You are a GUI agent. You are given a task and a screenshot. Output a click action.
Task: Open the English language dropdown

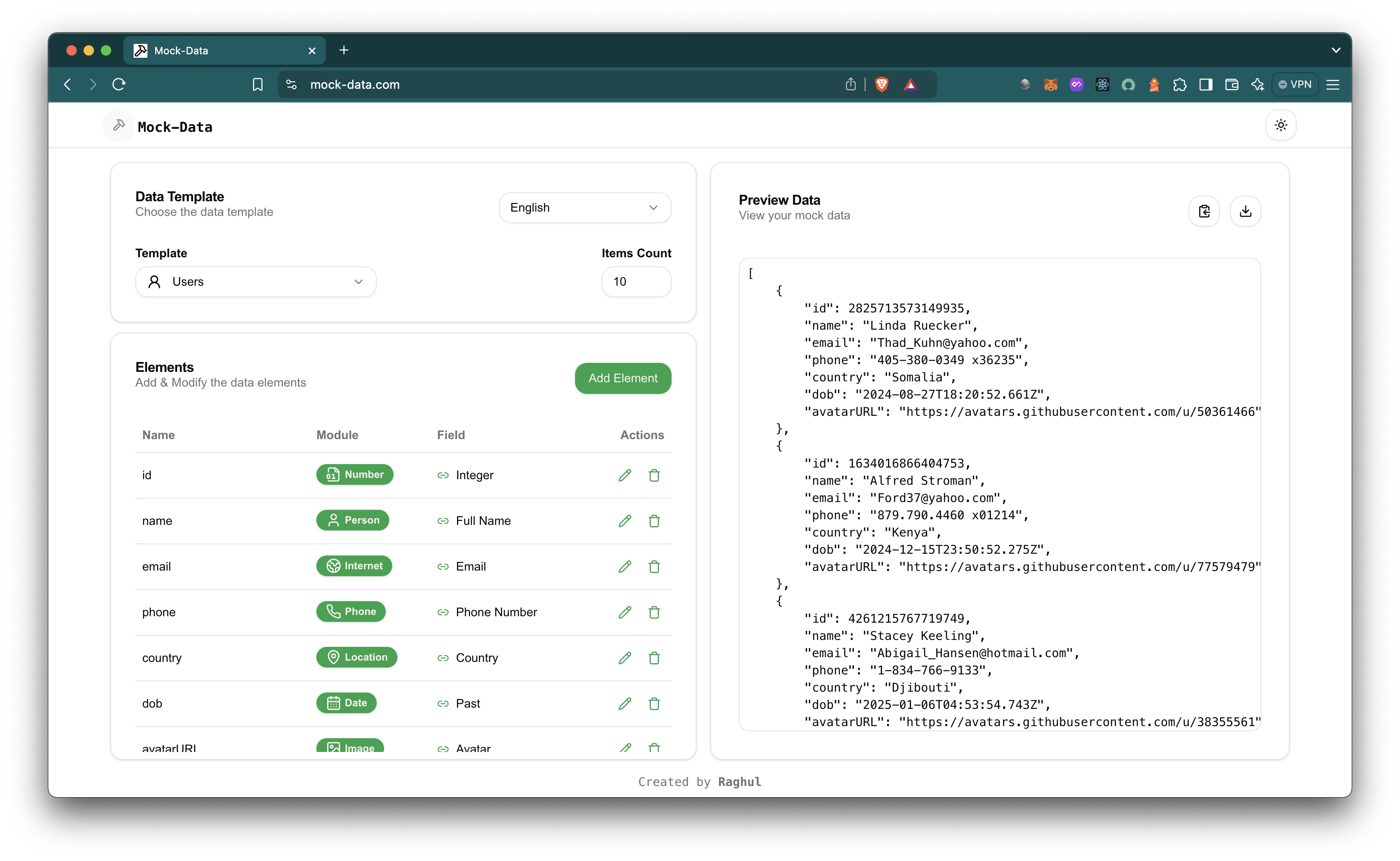tap(585, 208)
